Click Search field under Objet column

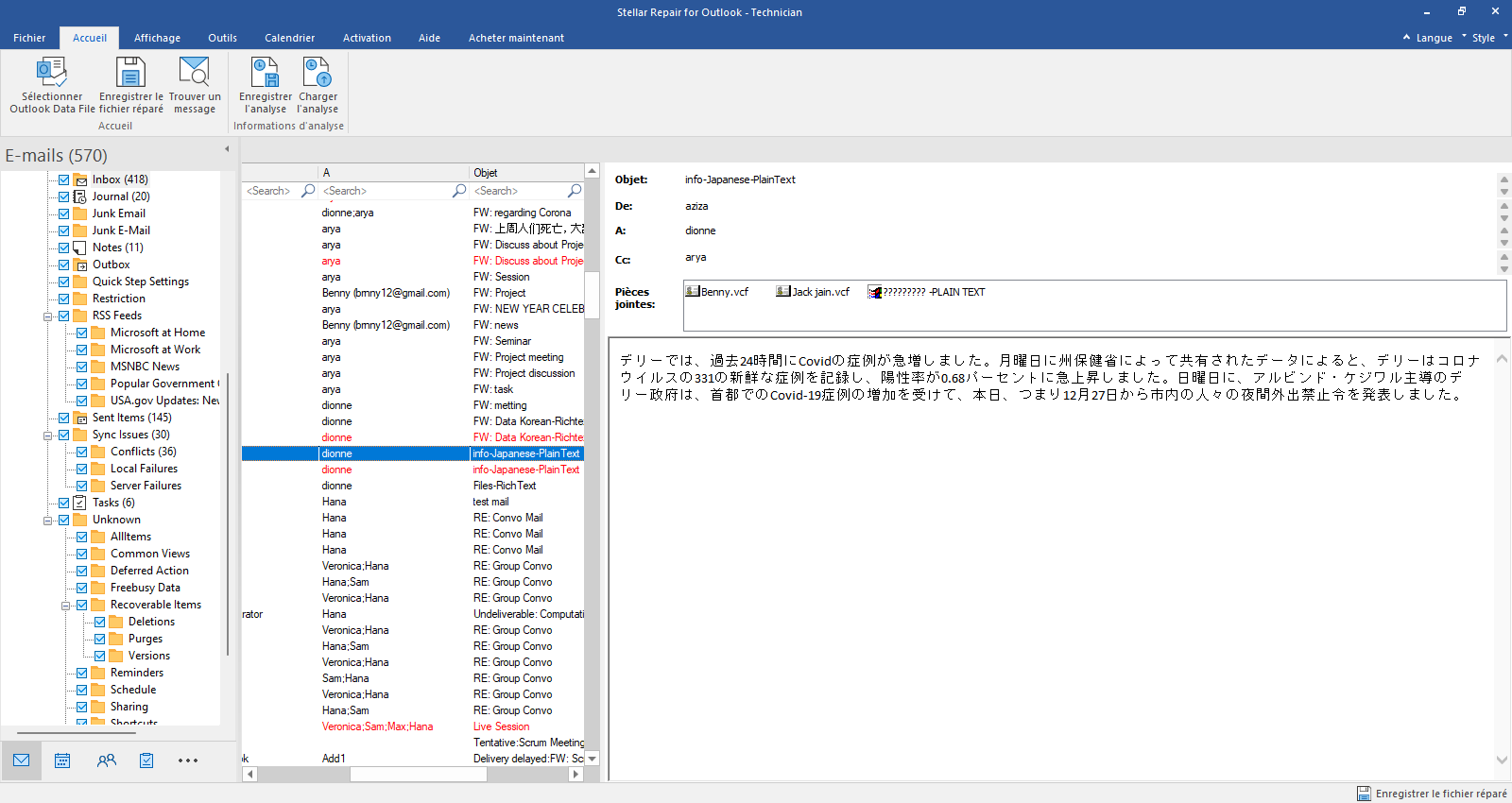[518, 191]
